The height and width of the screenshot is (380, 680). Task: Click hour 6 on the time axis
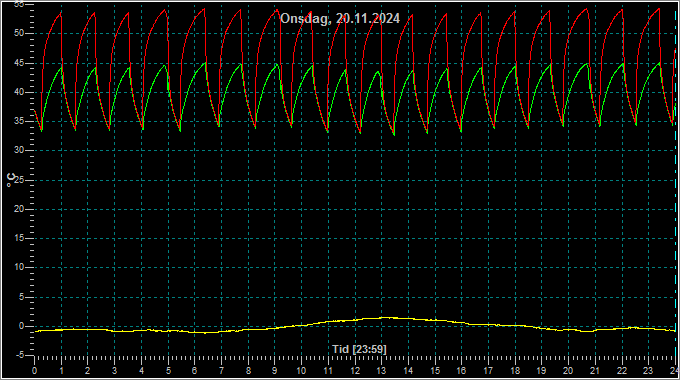click(x=194, y=371)
